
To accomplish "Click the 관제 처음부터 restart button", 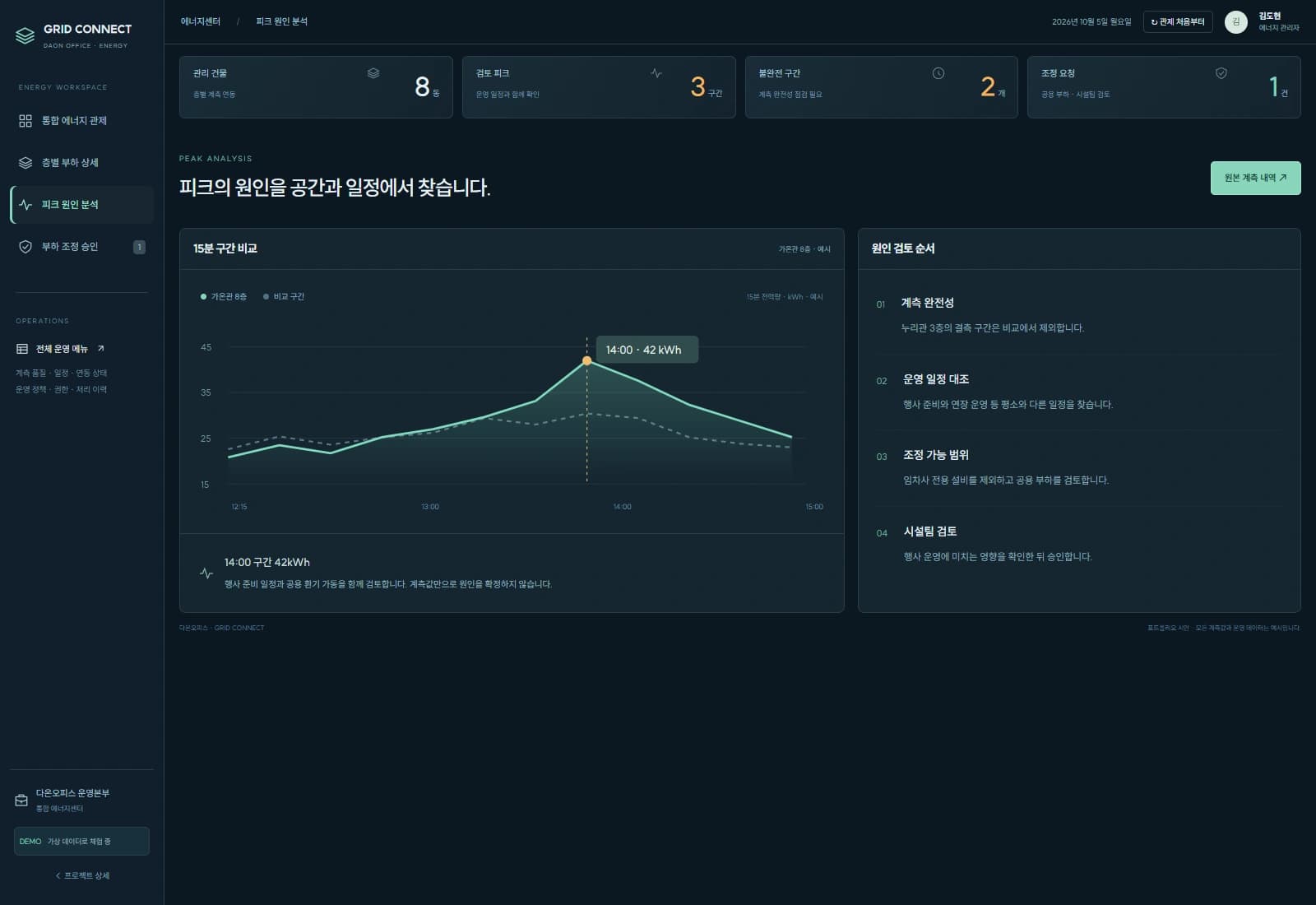I will pos(1178,22).
